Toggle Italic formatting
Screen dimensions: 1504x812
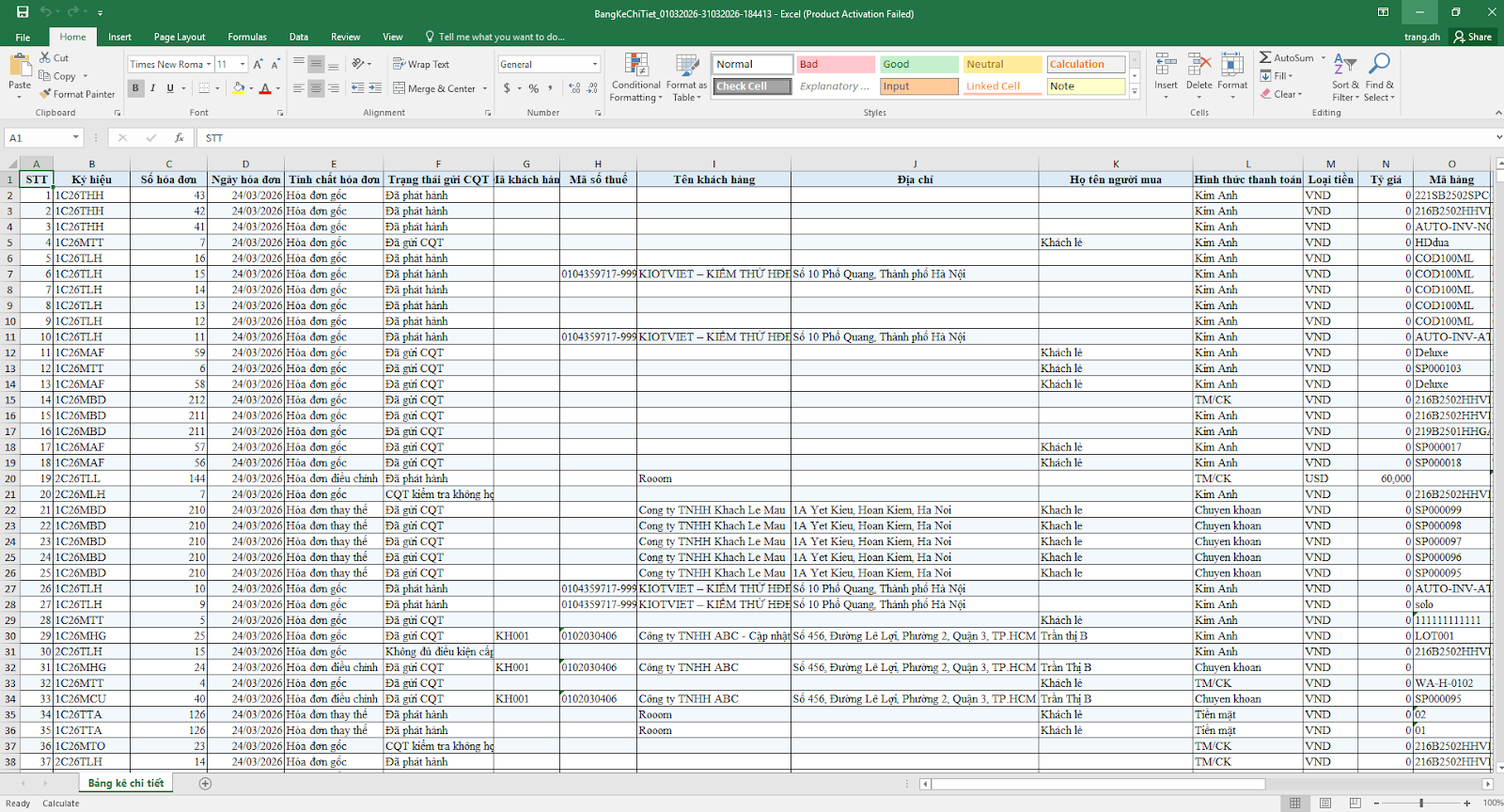click(x=152, y=88)
